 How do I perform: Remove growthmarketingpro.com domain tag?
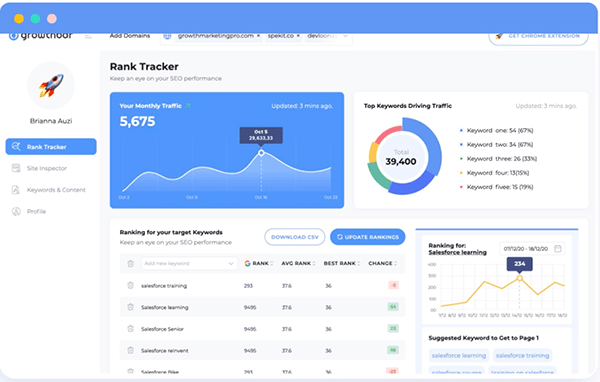[259, 36]
